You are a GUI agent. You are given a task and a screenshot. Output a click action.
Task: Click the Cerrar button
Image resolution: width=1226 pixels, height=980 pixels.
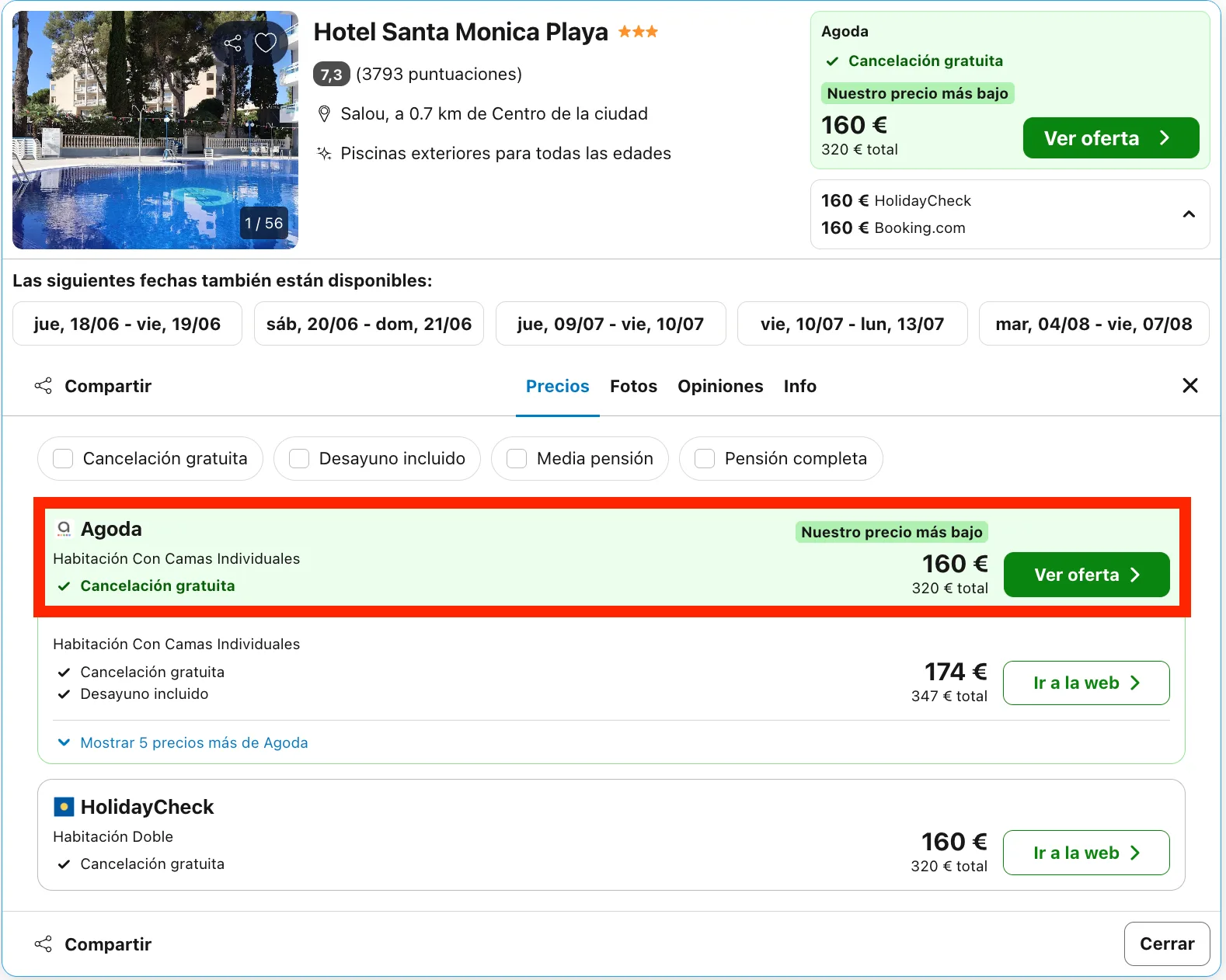[1167, 944]
